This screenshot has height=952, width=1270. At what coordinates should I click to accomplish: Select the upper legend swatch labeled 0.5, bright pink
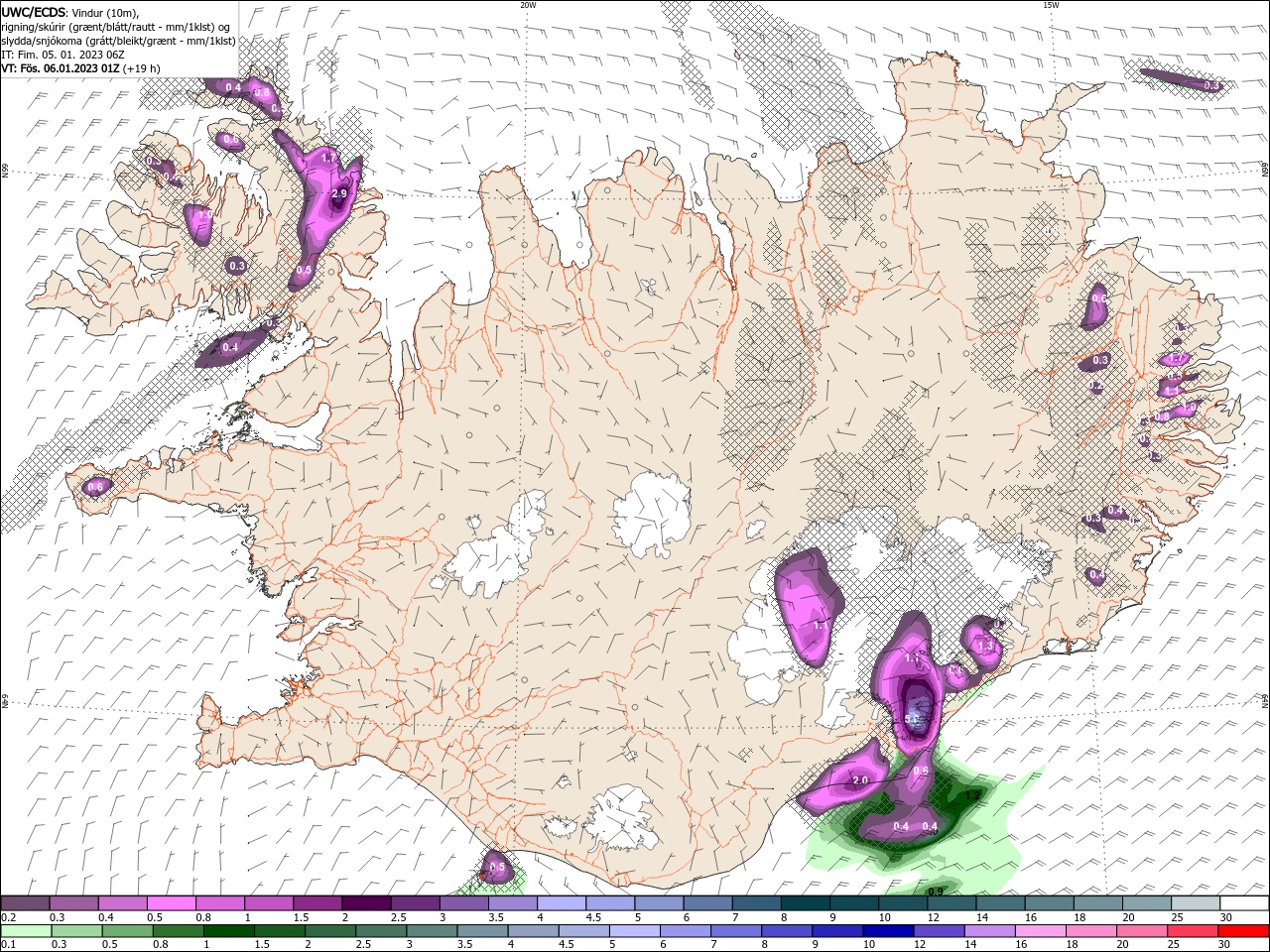click(172, 903)
